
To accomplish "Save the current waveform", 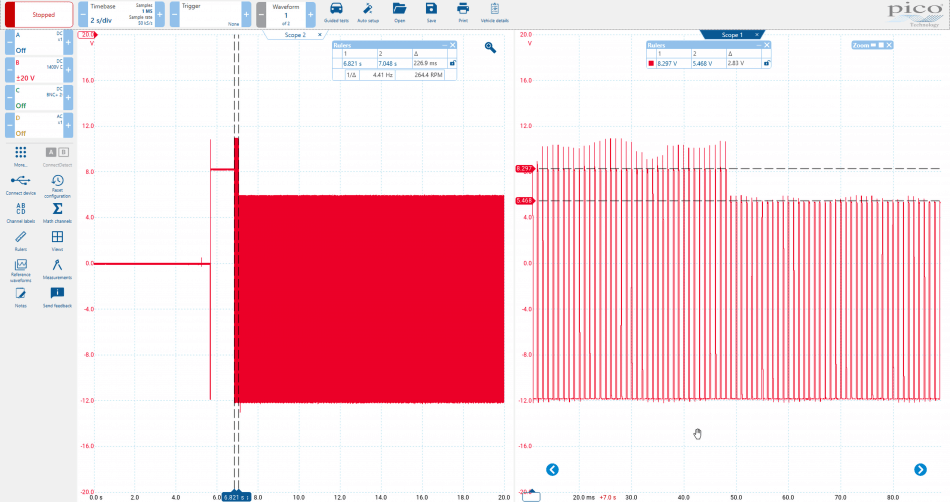I will coord(431,12).
